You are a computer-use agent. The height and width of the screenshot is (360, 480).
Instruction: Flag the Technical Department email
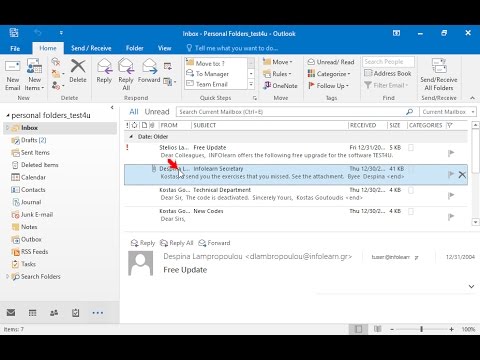pyautogui.click(x=451, y=195)
